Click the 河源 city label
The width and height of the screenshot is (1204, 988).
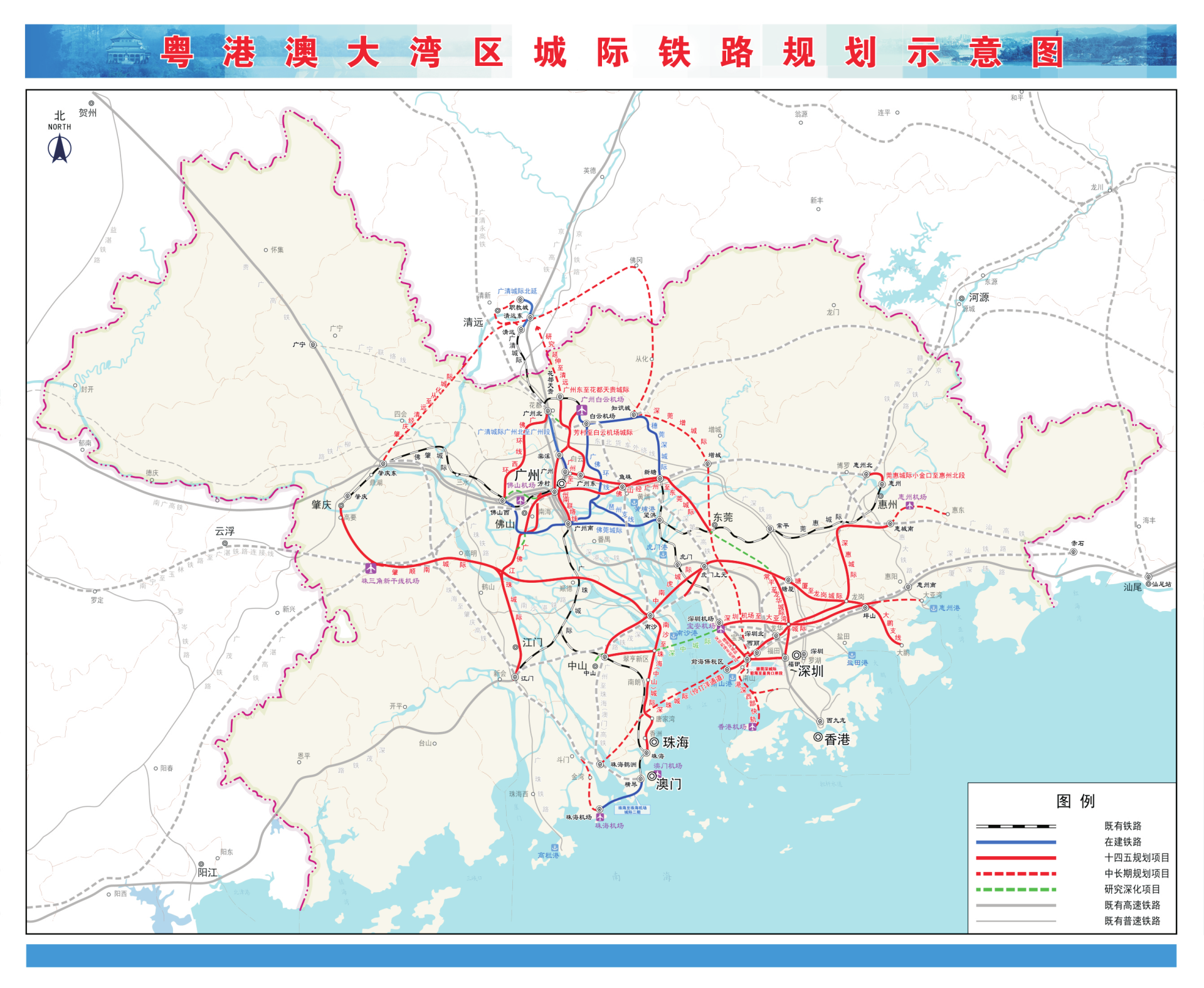979,297
